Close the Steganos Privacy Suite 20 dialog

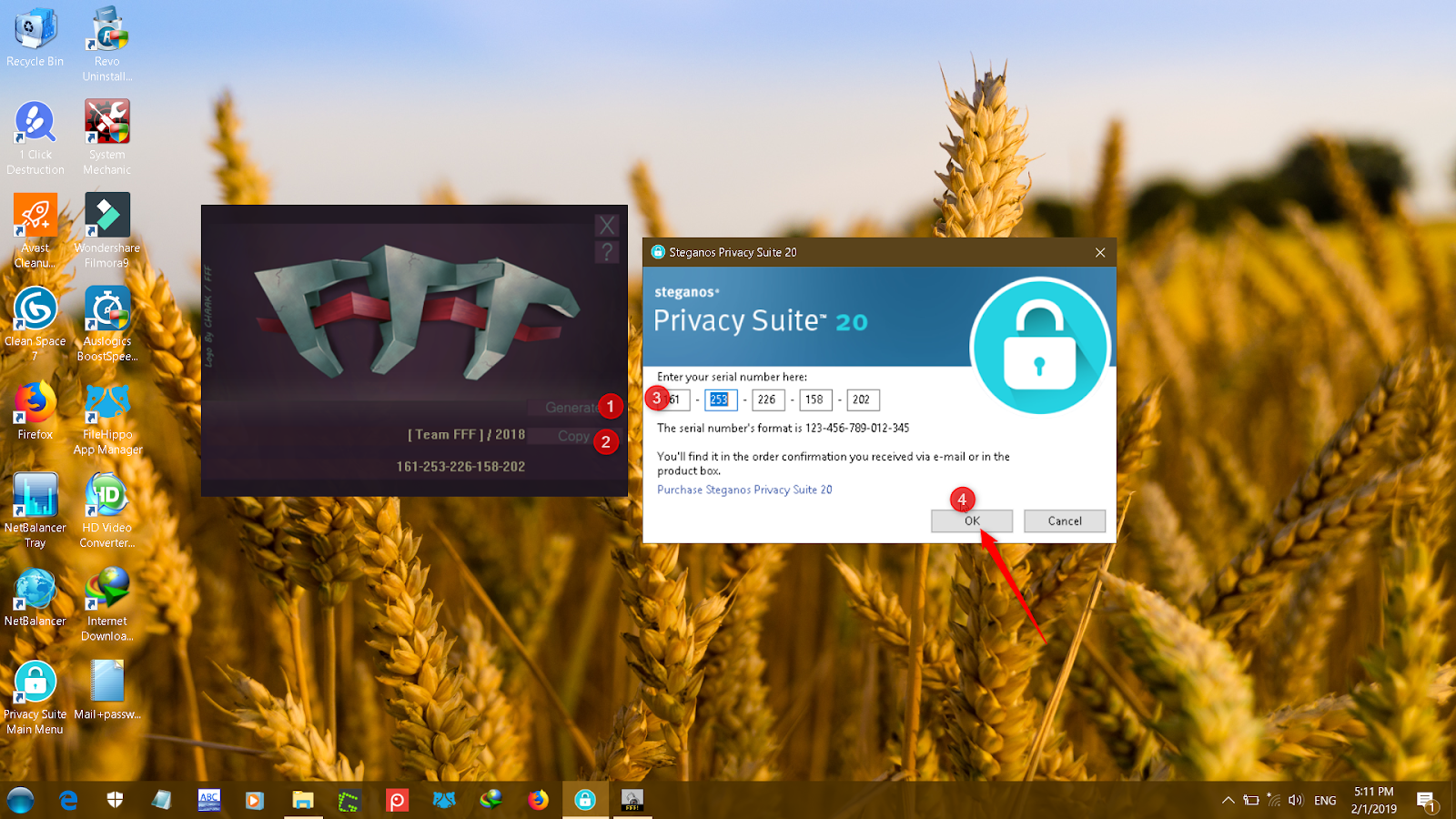click(1100, 252)
